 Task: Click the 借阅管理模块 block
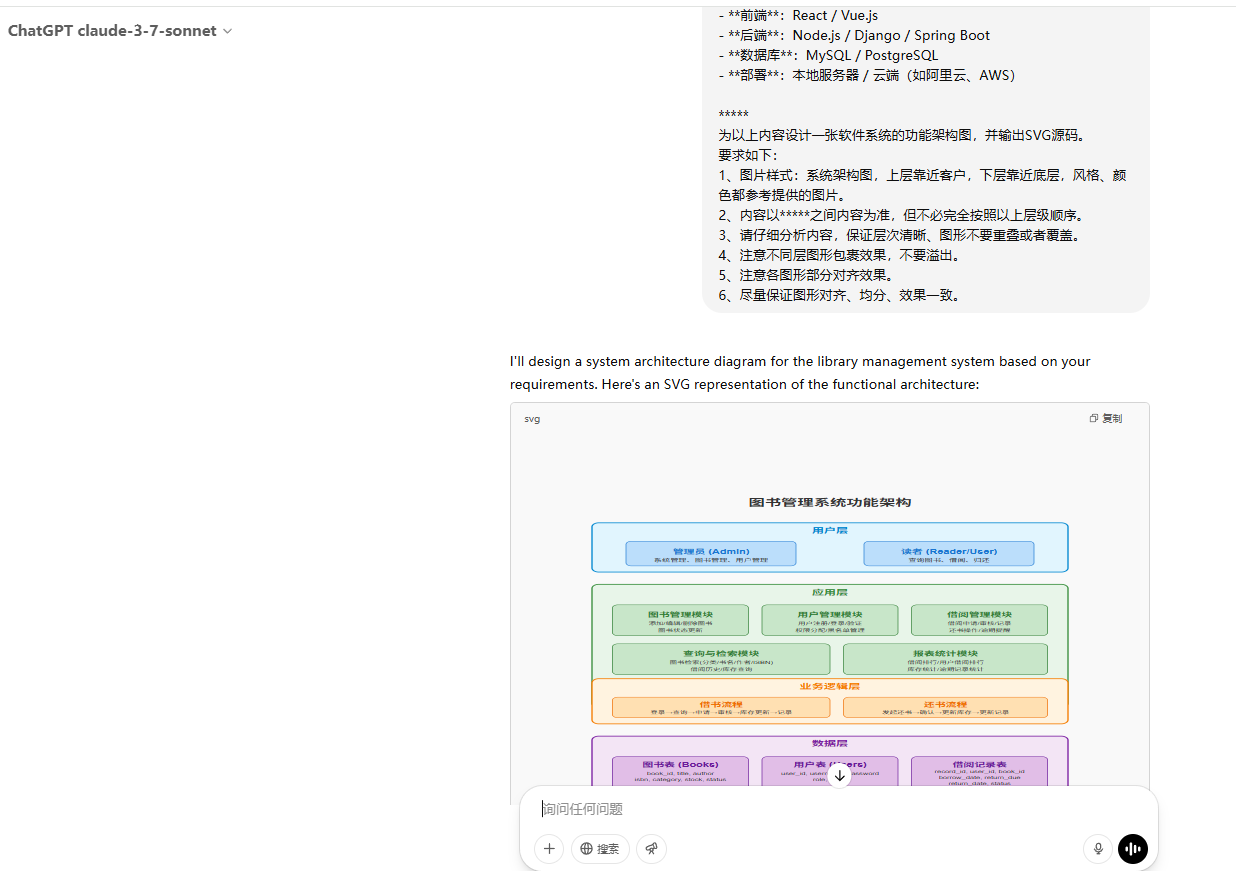point(979,620)
